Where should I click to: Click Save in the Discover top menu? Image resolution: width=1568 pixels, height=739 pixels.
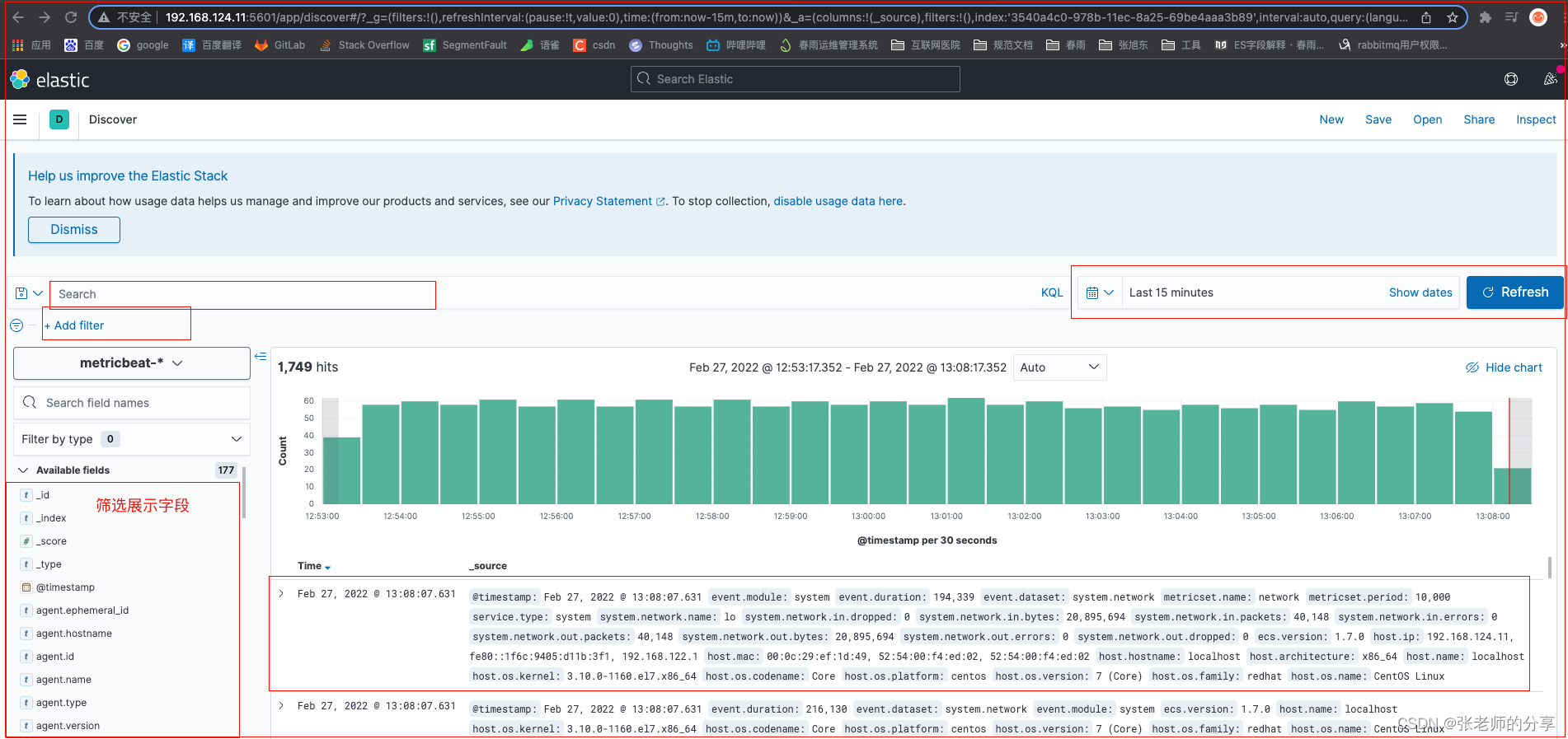[x=1378, y=119]
